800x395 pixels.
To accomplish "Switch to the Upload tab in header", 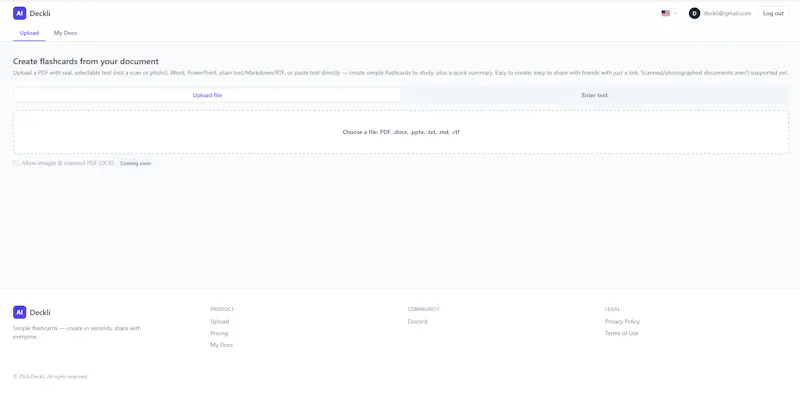I will coord(29,33).
